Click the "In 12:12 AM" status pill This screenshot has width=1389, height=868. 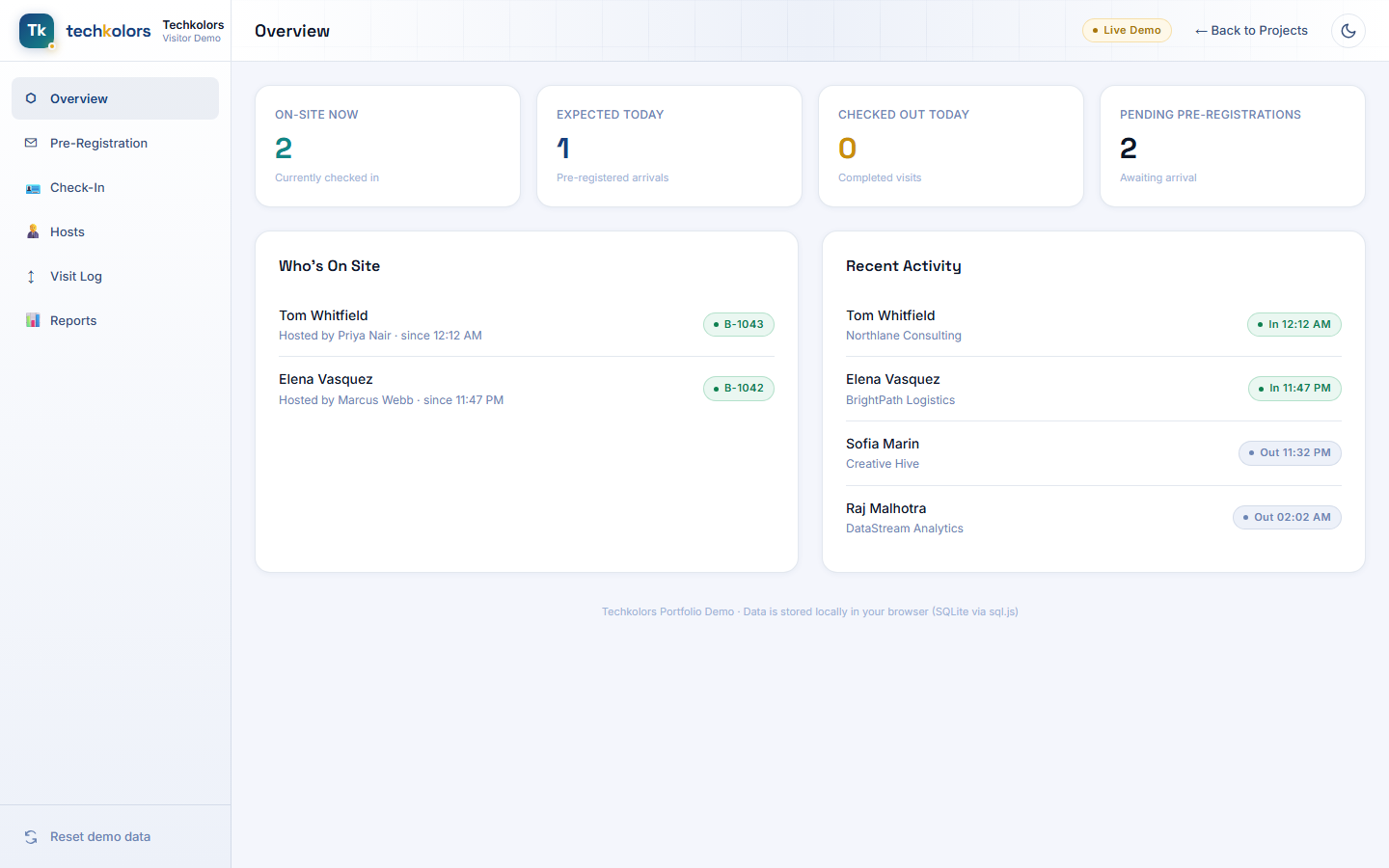click(1294, 324)
